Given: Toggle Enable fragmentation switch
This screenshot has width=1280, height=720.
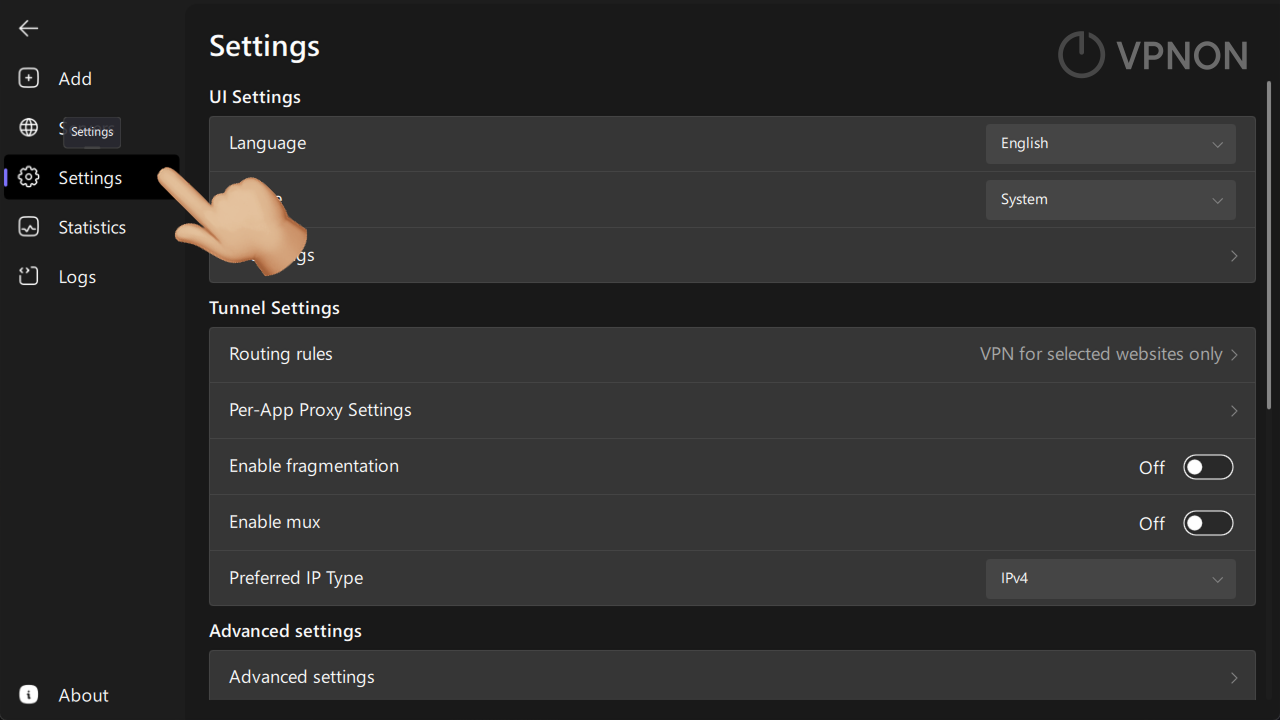Looking at the screenshot, I should tap(1208, 467).
